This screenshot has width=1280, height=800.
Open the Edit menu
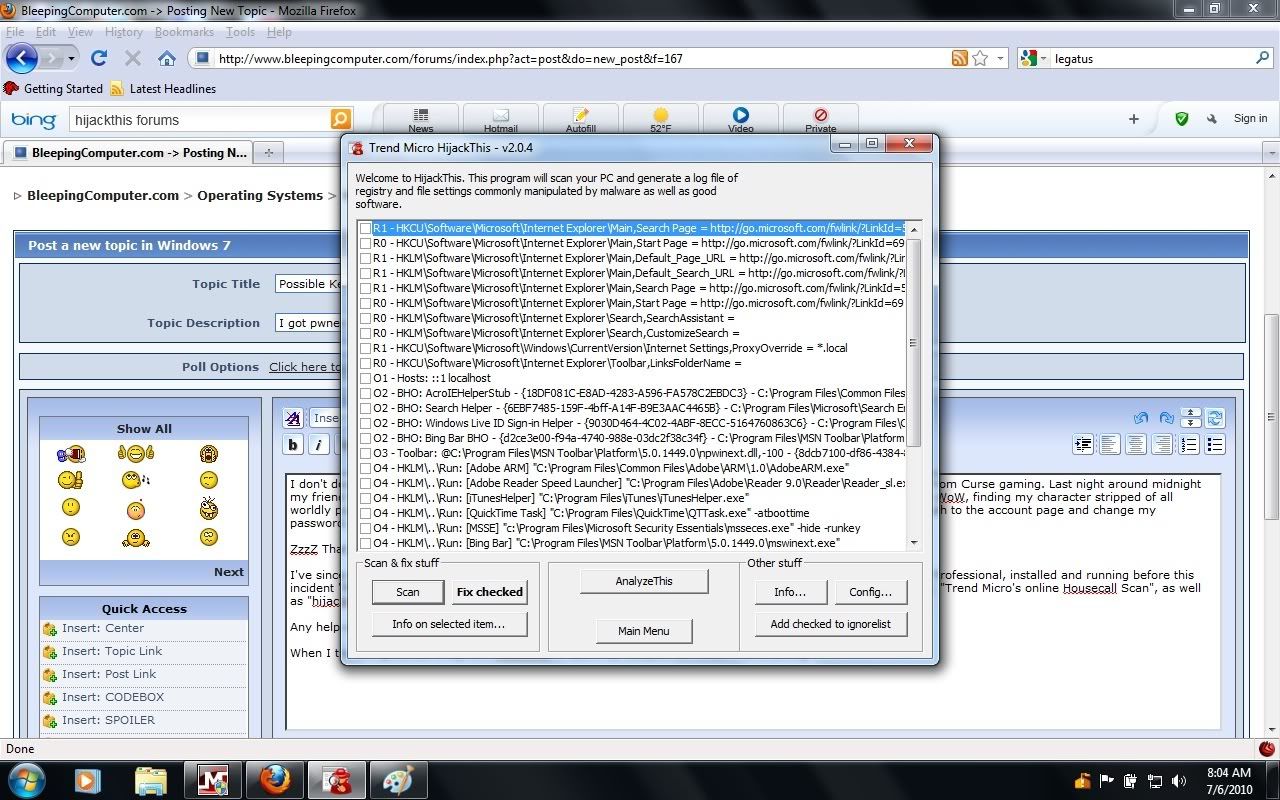pyautogui.click(x=46, y=32)
